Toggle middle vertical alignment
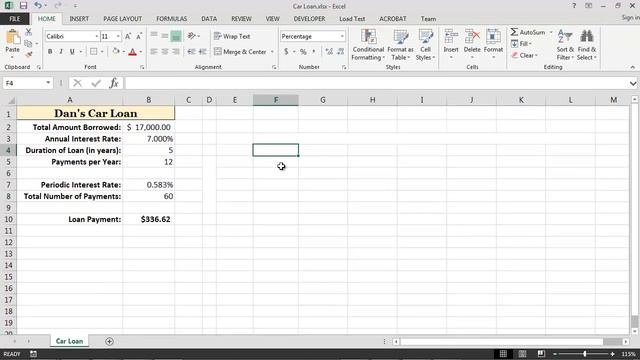Image resolution: width=640 pixels, height=360 pixels. pyautogui.click(x=165, y=36)
